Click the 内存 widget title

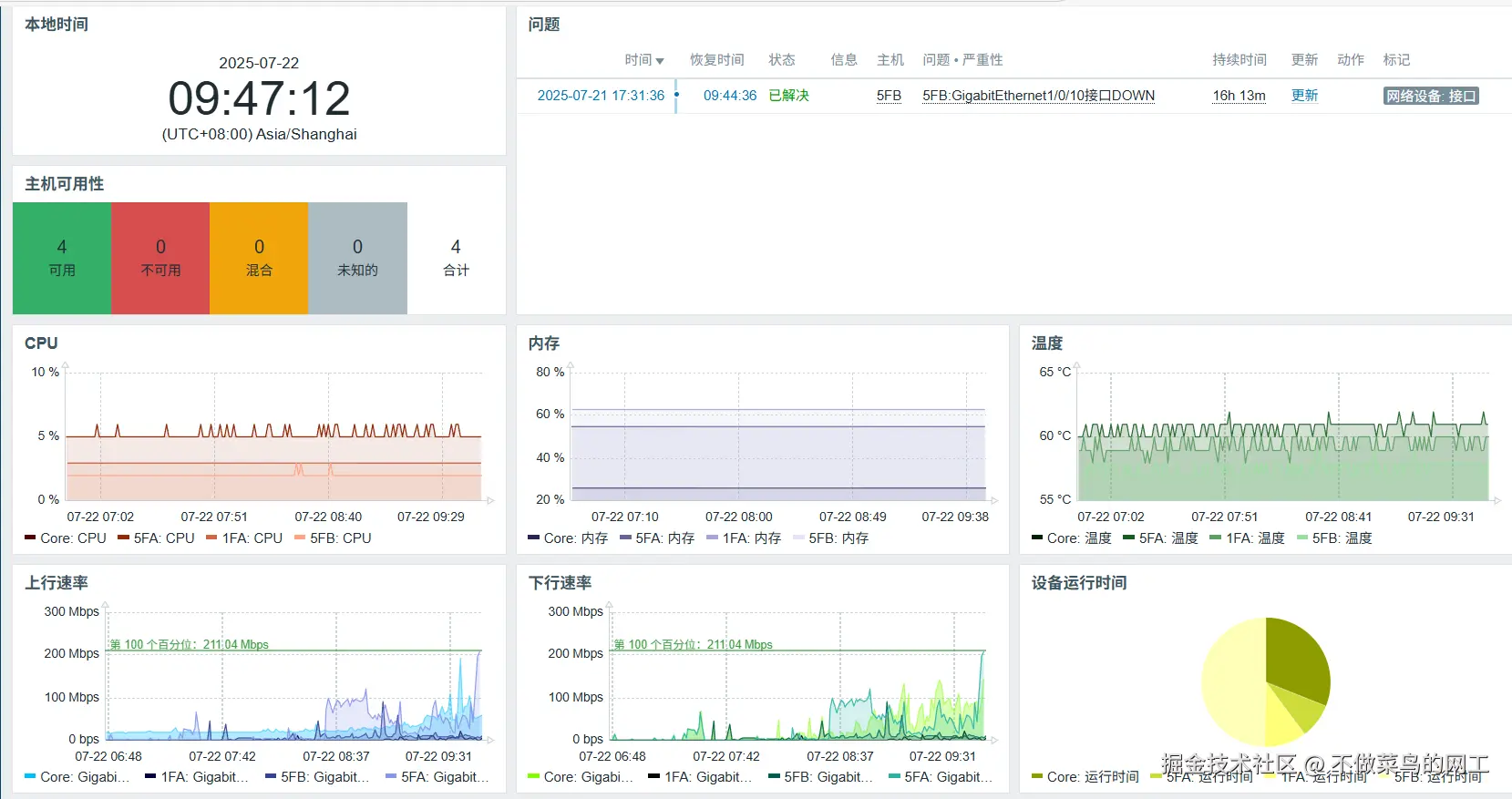point(544,343)
